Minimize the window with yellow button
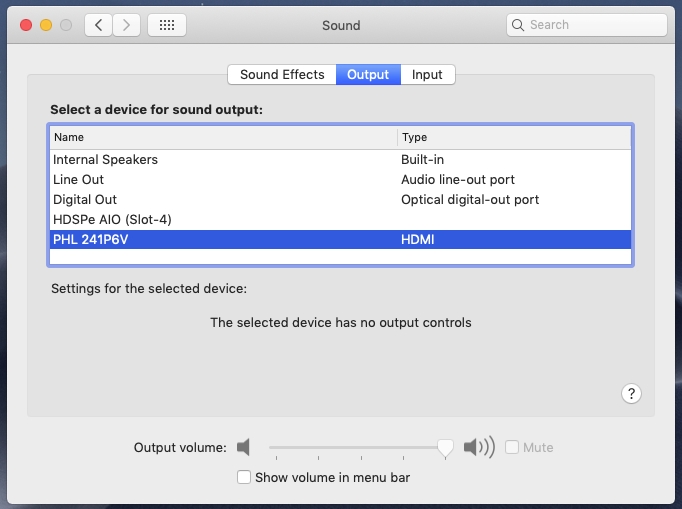This screenshot has width=682, height=509. pyautogui.click(x=46, y=25)
